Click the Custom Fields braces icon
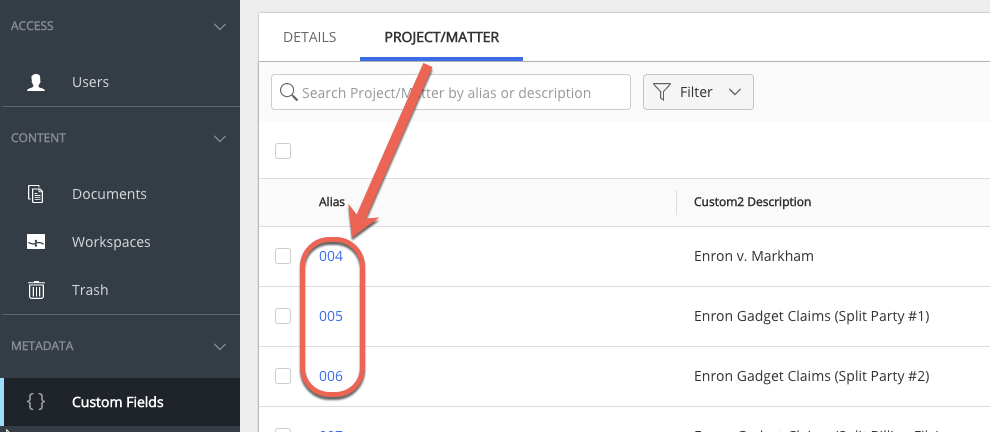The width and height of the screenshot is (990, 432). [x=36, y=402]
